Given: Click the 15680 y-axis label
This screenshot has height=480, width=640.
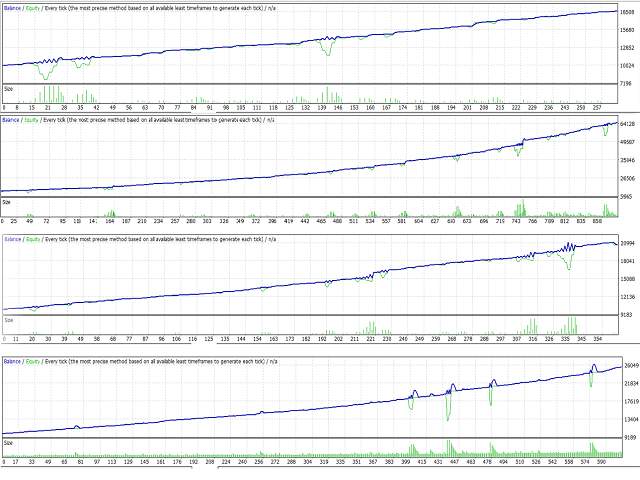Looking at the screenshot, I should click(627, 30).
